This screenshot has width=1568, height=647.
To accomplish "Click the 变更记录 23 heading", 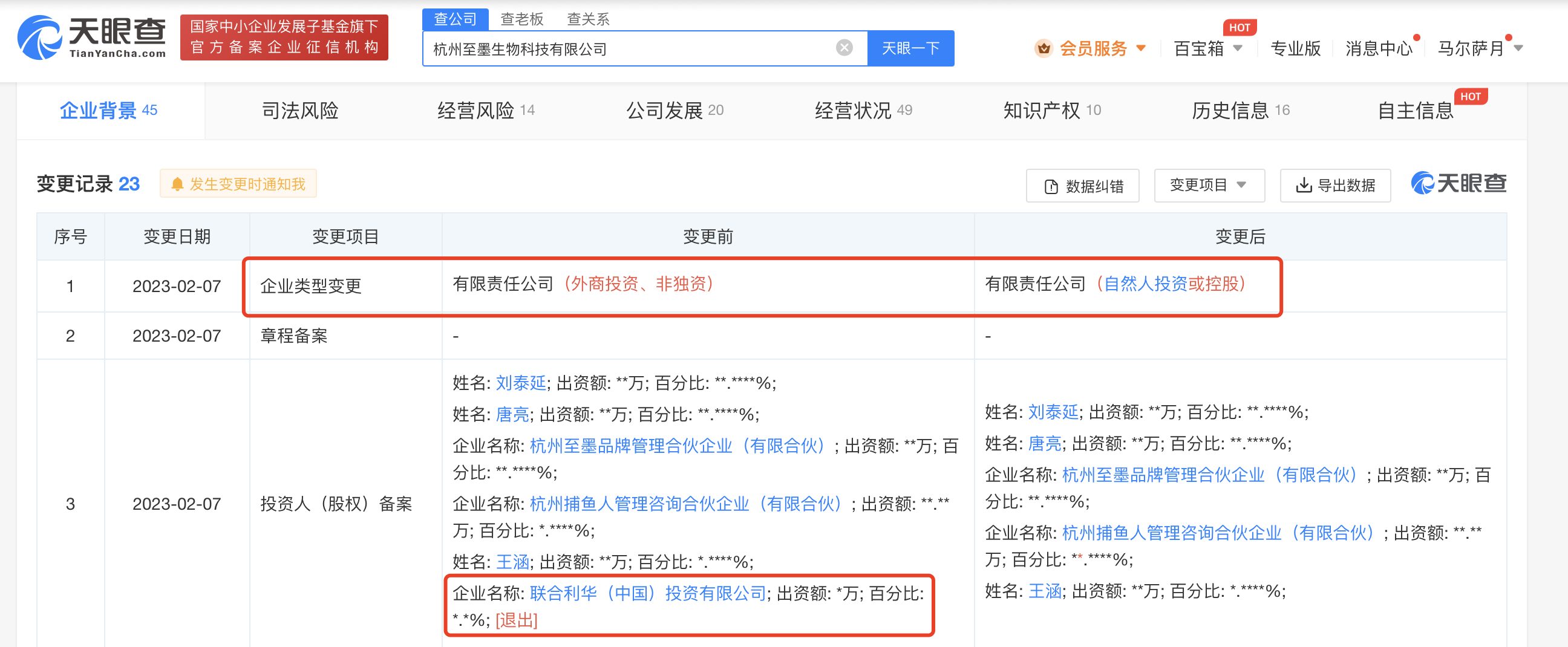I will [x=88, y=184].
